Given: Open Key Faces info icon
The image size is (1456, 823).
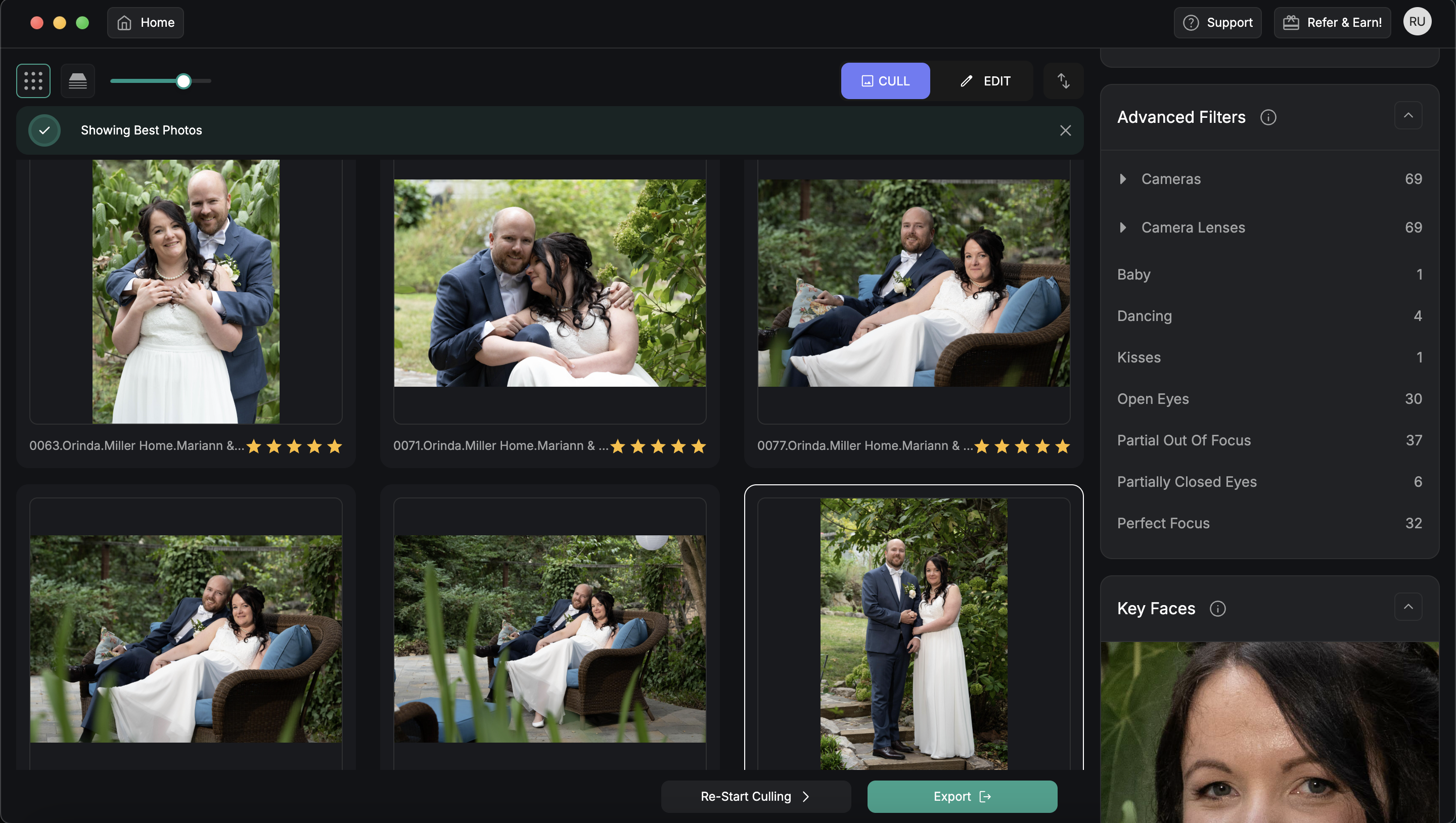Looking at the screenshot, I should [1217, 609].
